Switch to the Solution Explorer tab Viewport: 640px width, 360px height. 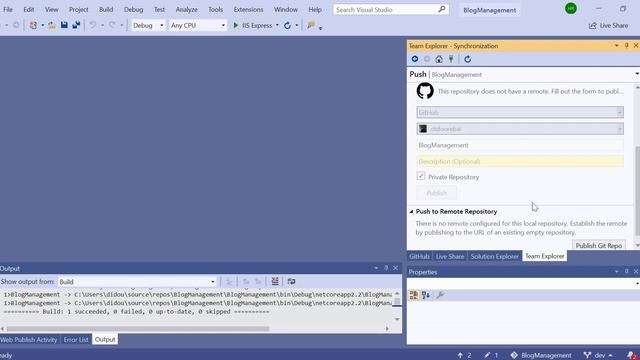494,256
